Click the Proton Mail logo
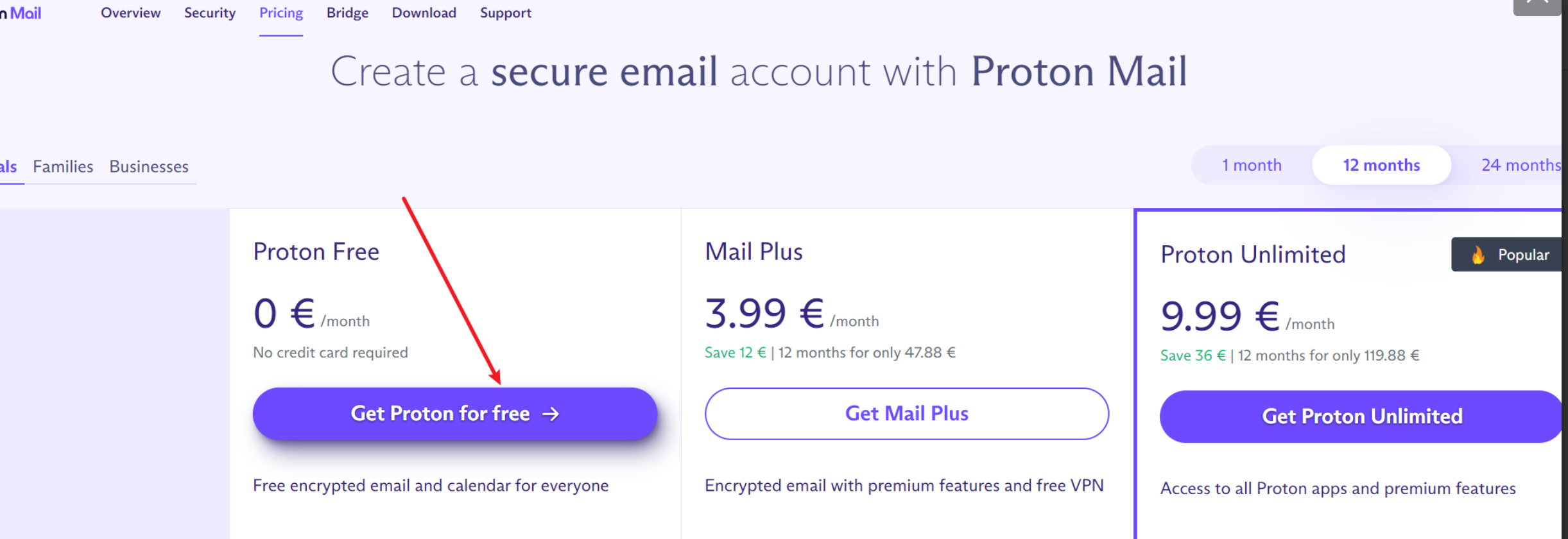The height and width of the screenshot is (539, 1568). [x=22, y=13]
